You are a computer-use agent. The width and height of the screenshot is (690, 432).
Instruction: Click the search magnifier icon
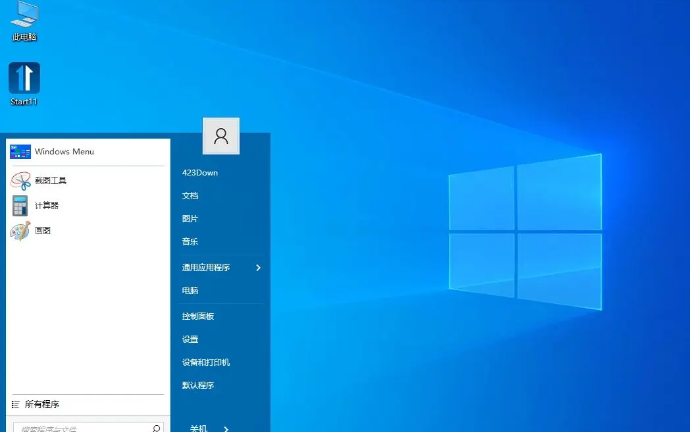click(x=156, y=428)
